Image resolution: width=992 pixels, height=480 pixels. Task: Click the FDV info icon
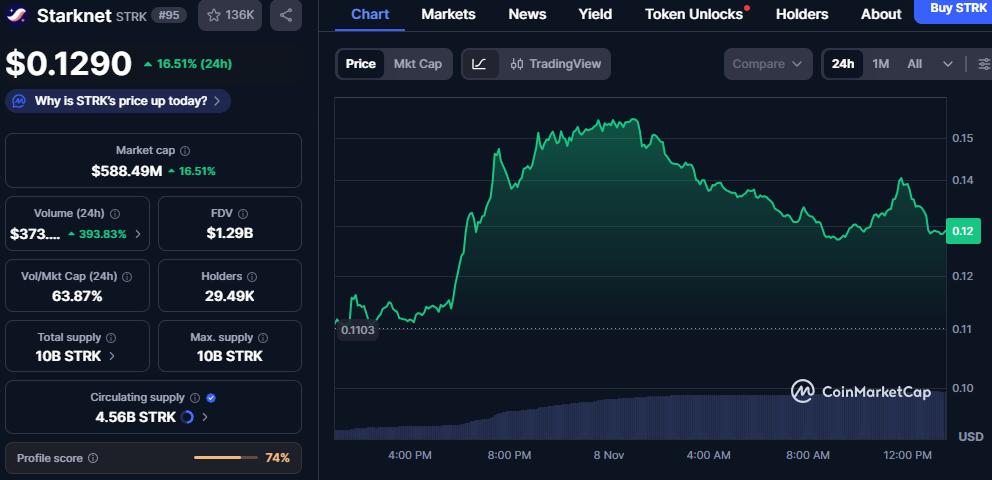tap(243, 213)
